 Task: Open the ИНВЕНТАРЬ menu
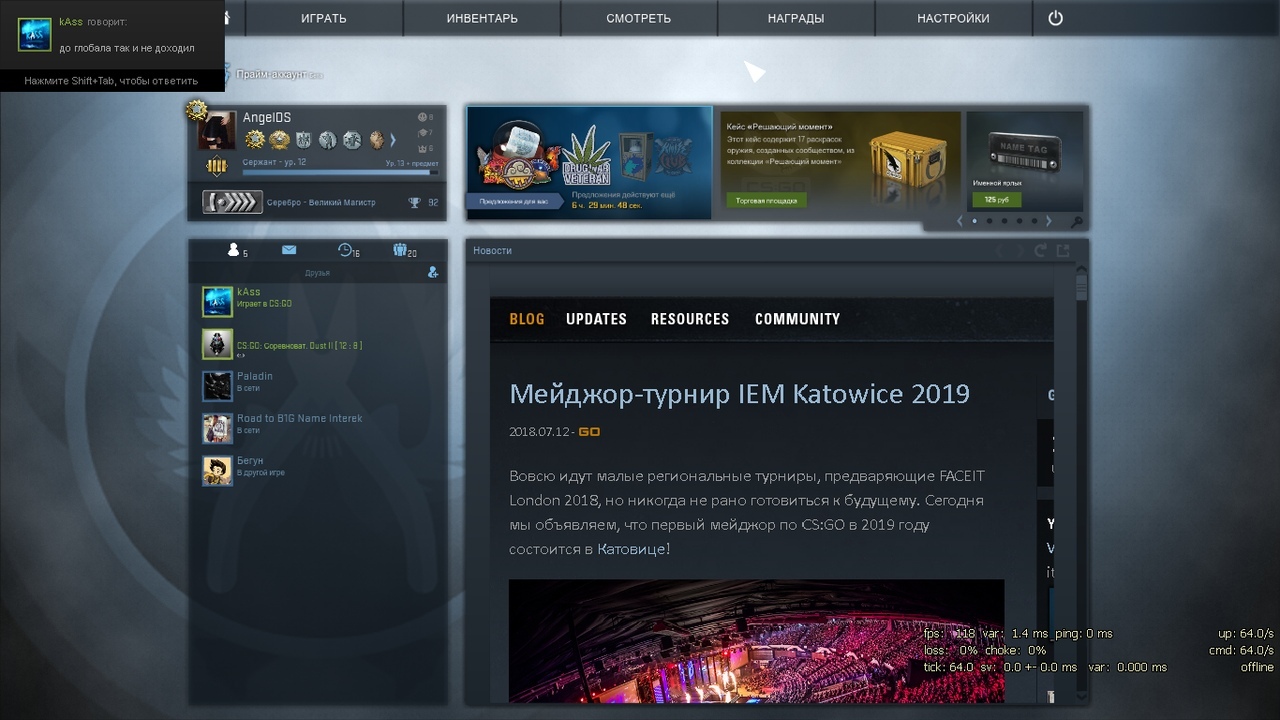click(x=482, y=18)
